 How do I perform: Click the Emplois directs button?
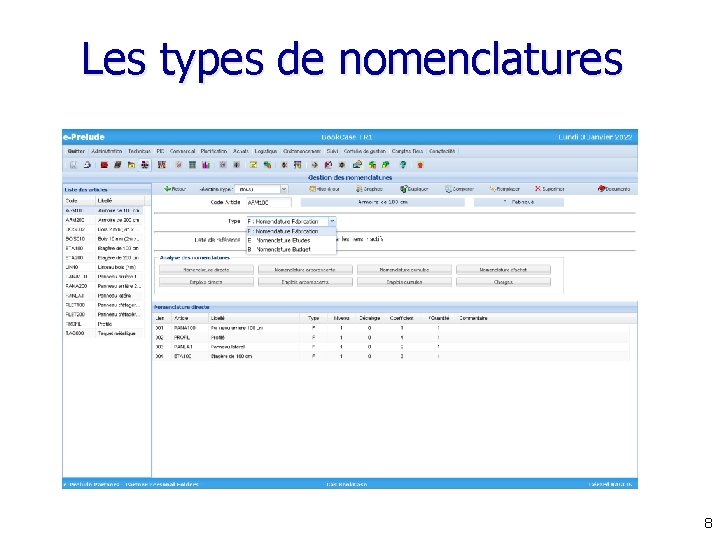pos(206,282)
